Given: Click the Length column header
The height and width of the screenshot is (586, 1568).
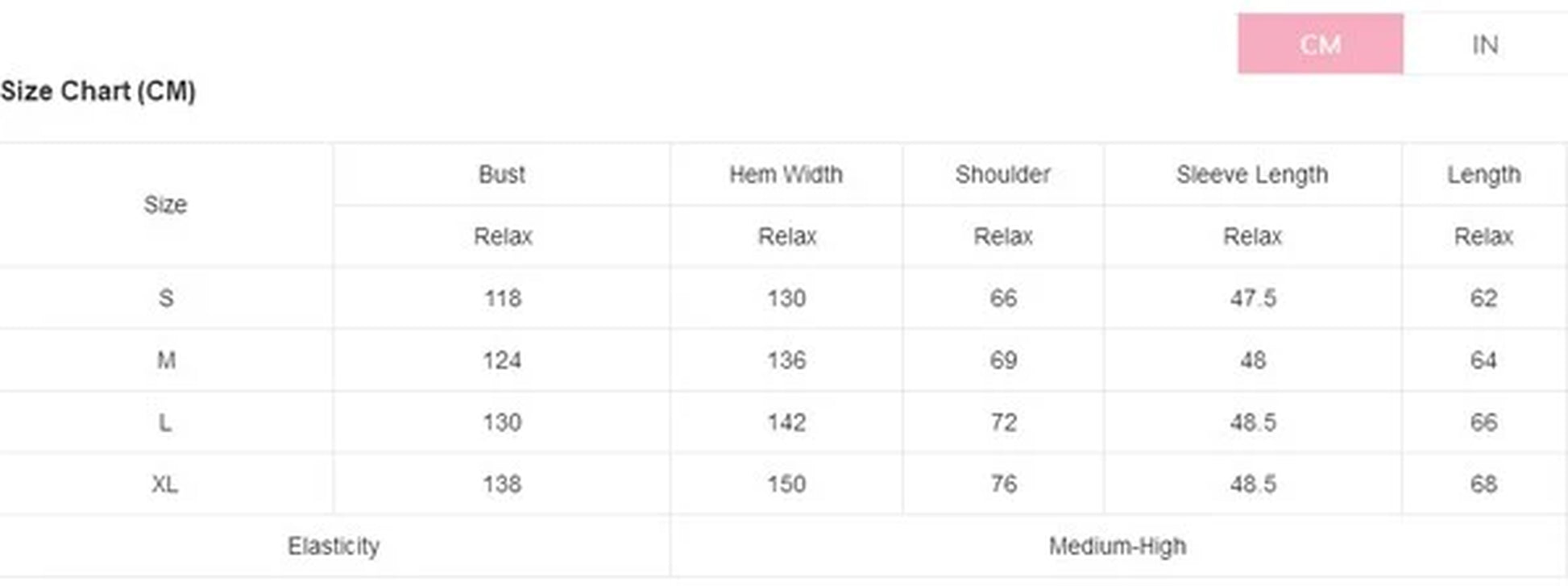Looking at the screenshot, I should click(x=1483, y=174).
